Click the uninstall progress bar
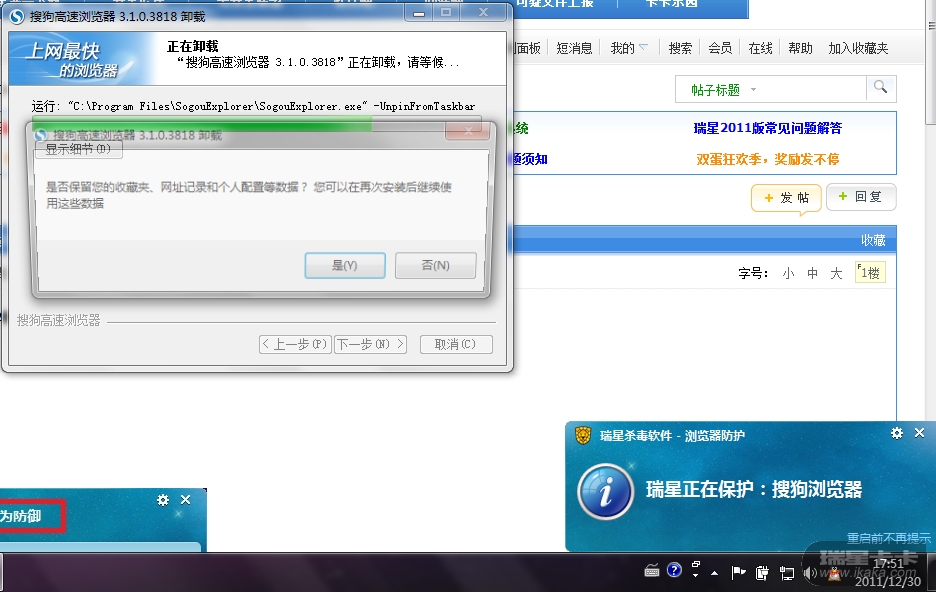 click(257, 122)
